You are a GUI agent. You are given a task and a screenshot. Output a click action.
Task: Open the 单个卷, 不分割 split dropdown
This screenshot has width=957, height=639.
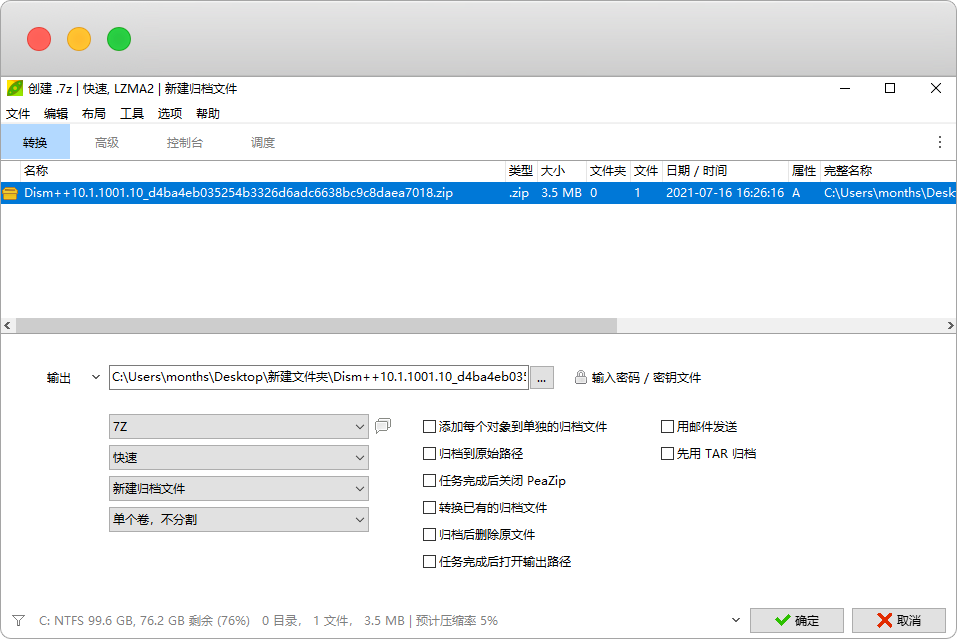pos(238,520)
